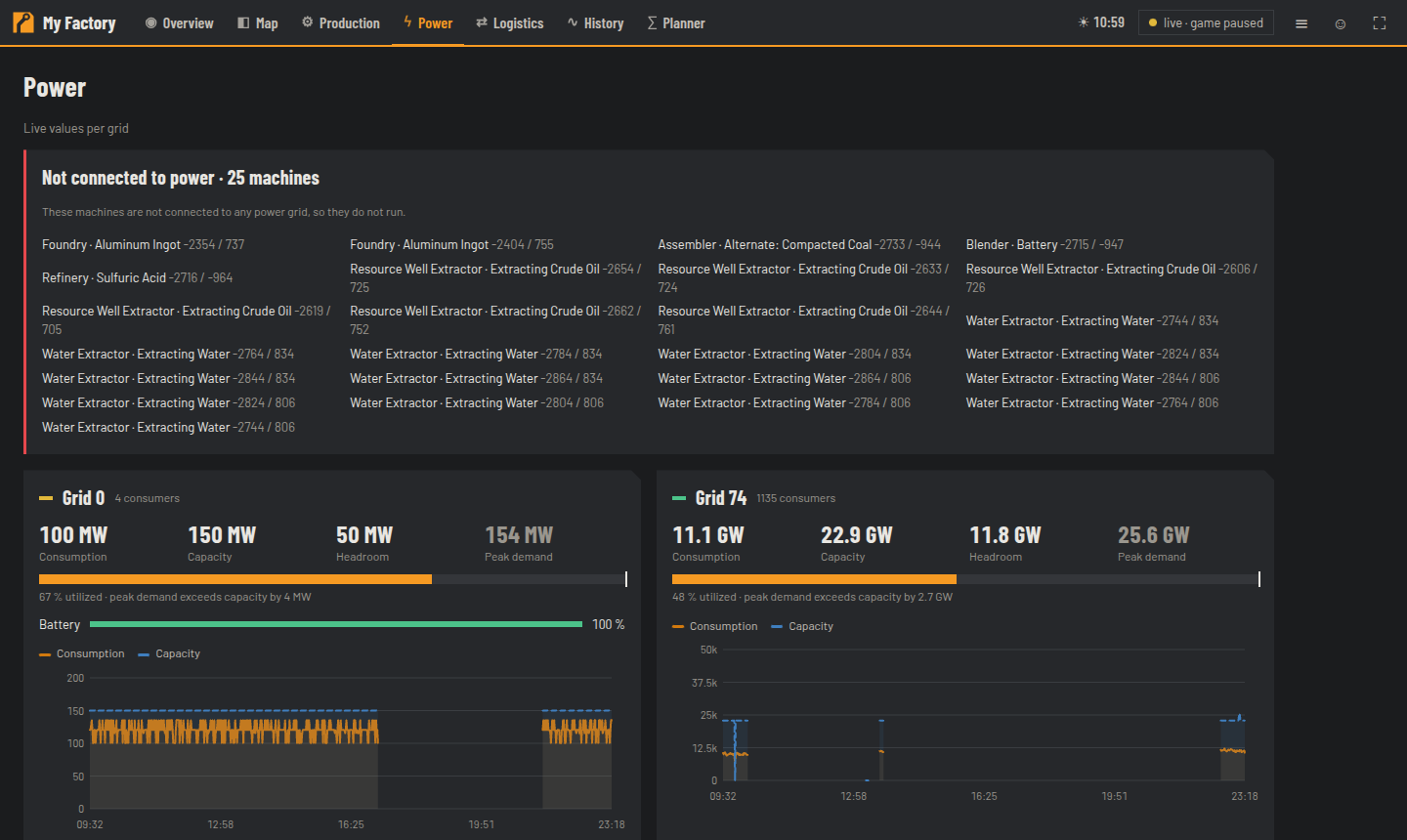Click the live · game paused status badge
The height and width of the screenshot is (840, 1407).
[1206, 22]
